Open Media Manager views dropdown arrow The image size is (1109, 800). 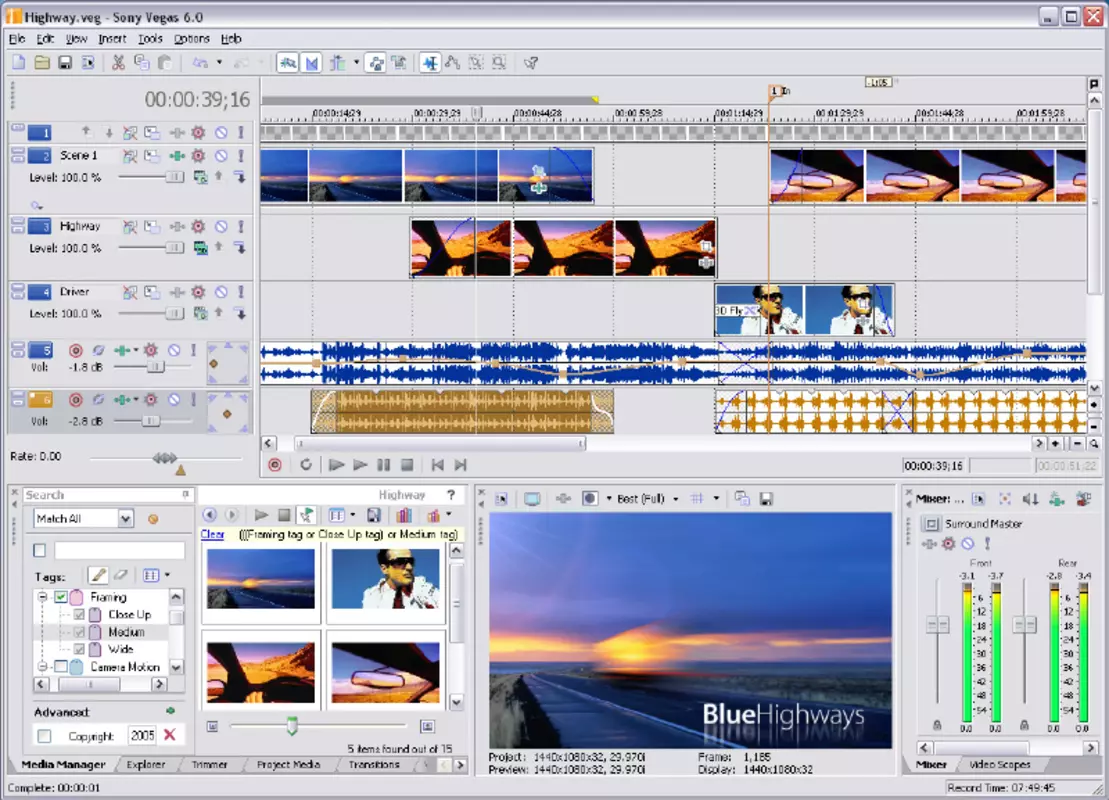pyautogui.click(x=353, y=515)
